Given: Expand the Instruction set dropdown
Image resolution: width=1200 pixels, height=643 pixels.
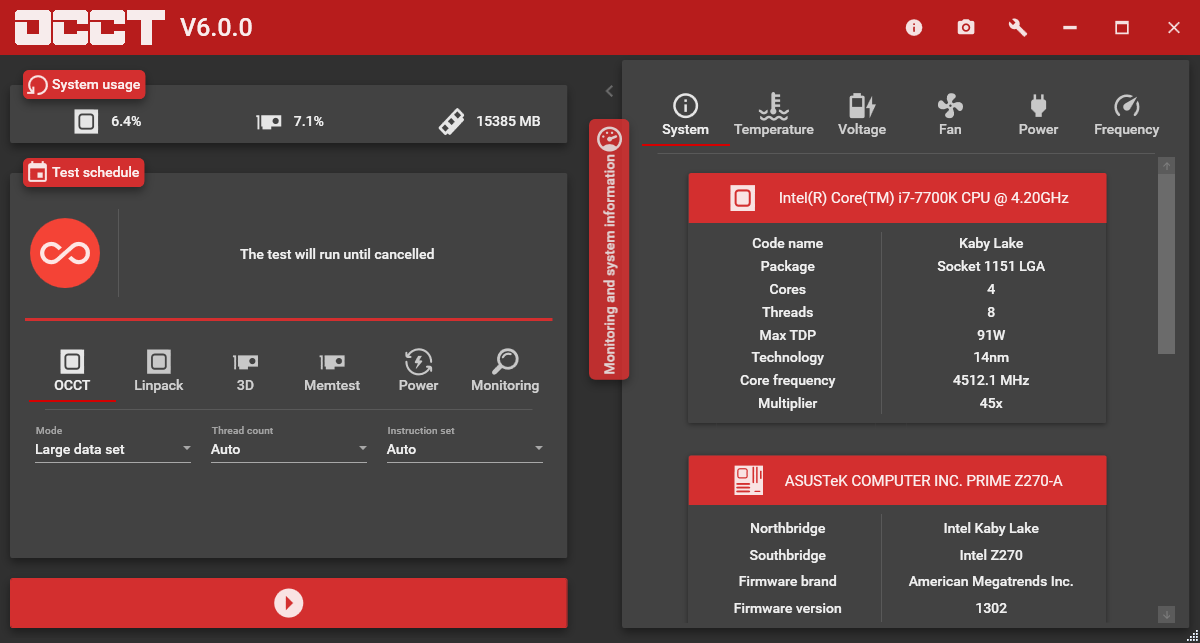Looking at the screenshot, I should tap(465, 449).
